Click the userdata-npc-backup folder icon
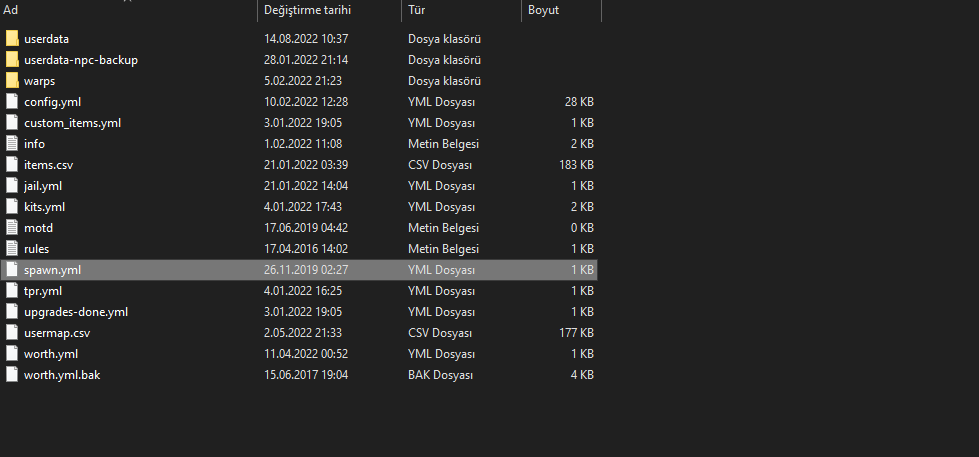 point(12,60)
